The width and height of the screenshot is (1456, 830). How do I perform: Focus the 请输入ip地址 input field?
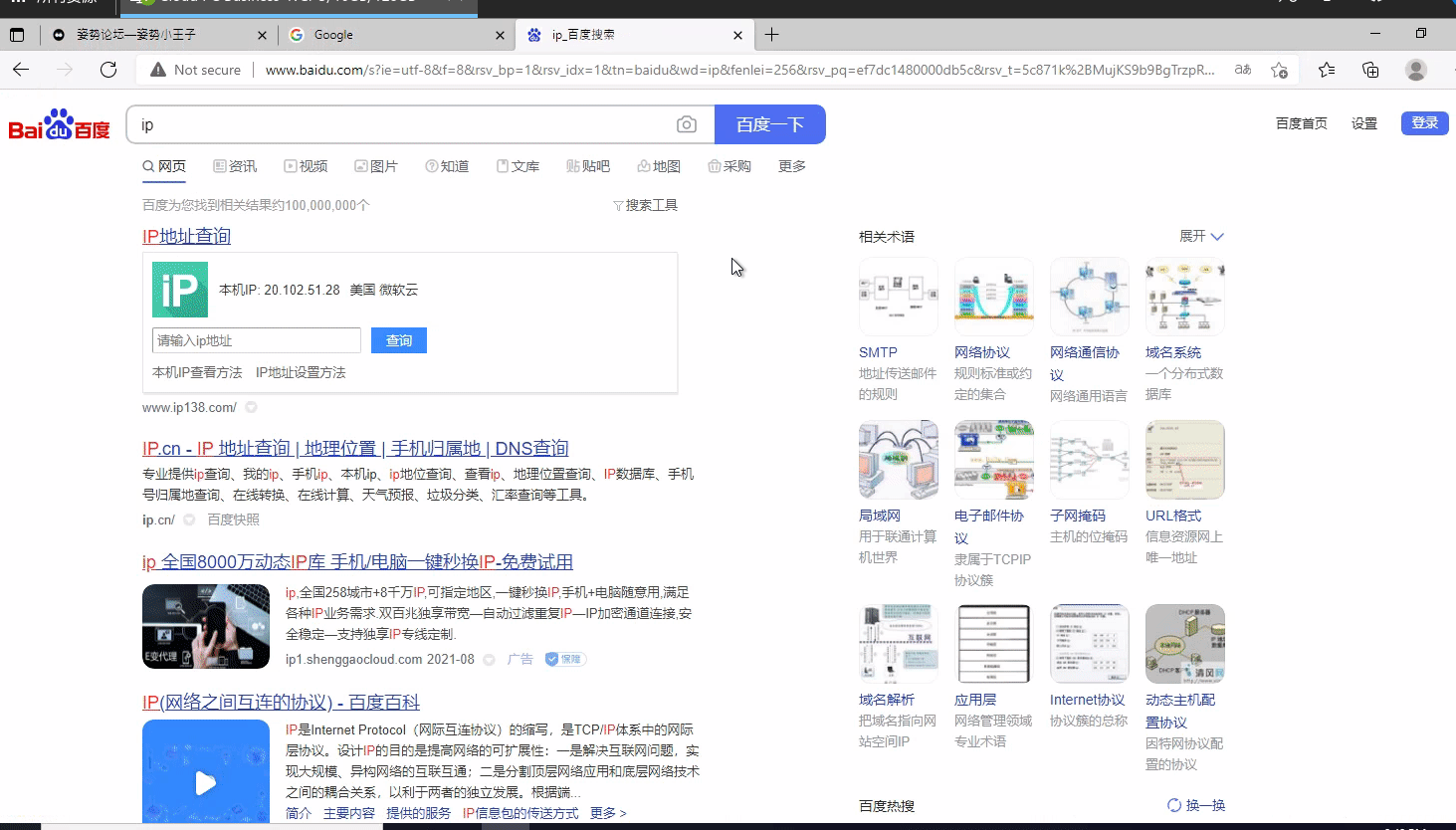click(257, 340)
